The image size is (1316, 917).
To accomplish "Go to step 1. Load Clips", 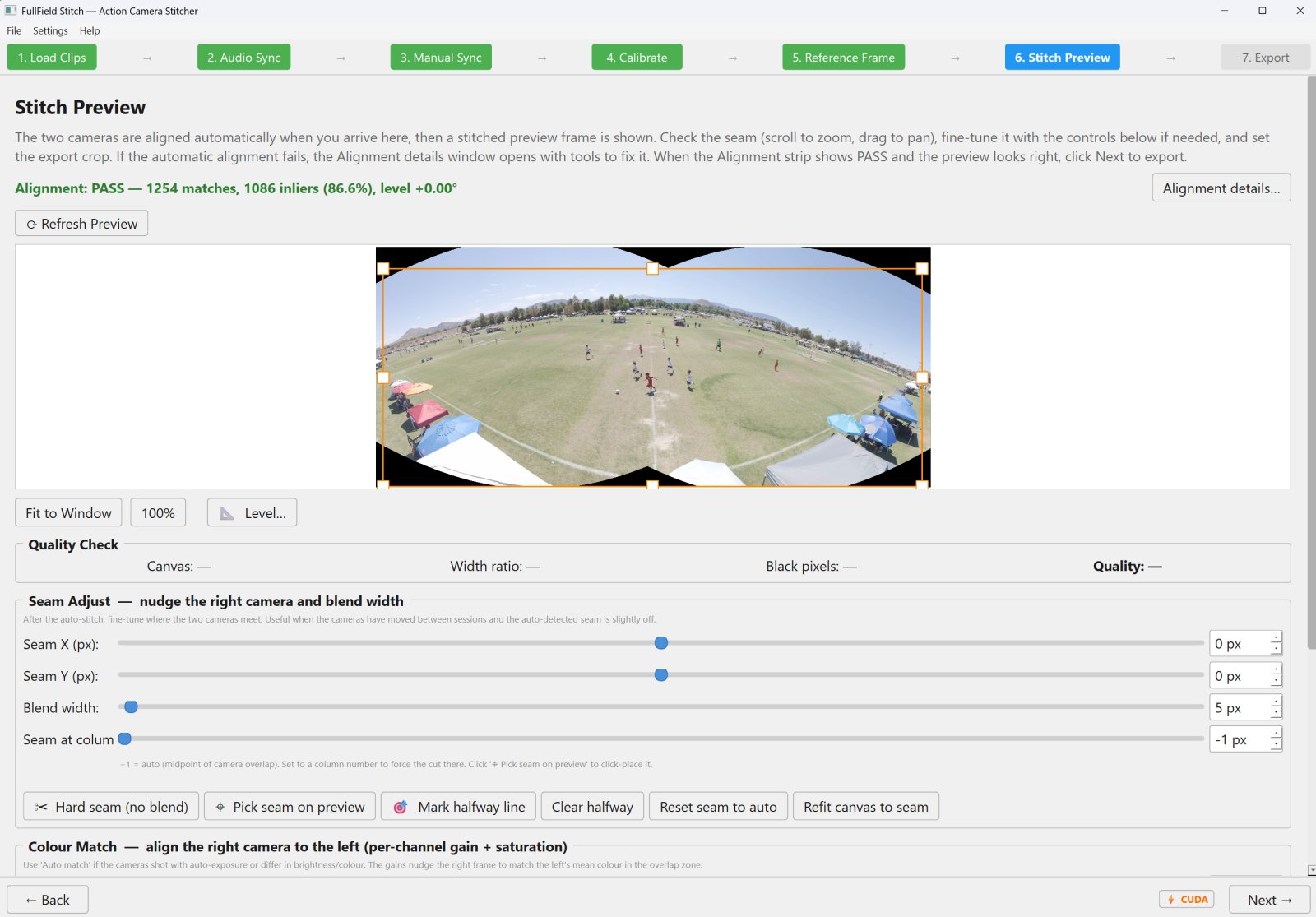I will (52, 58).
